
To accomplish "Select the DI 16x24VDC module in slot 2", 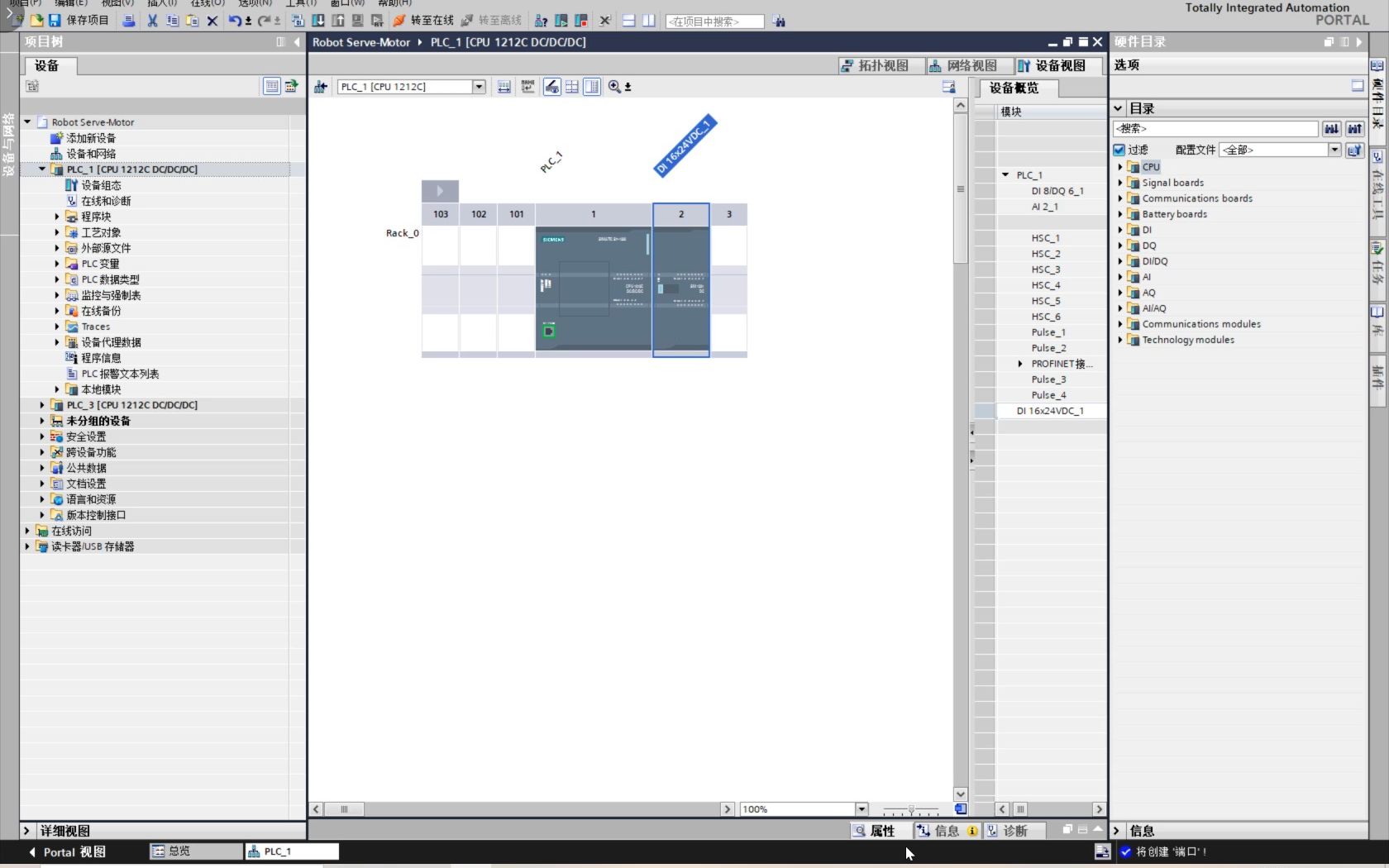I will click(x=681, y=289).
